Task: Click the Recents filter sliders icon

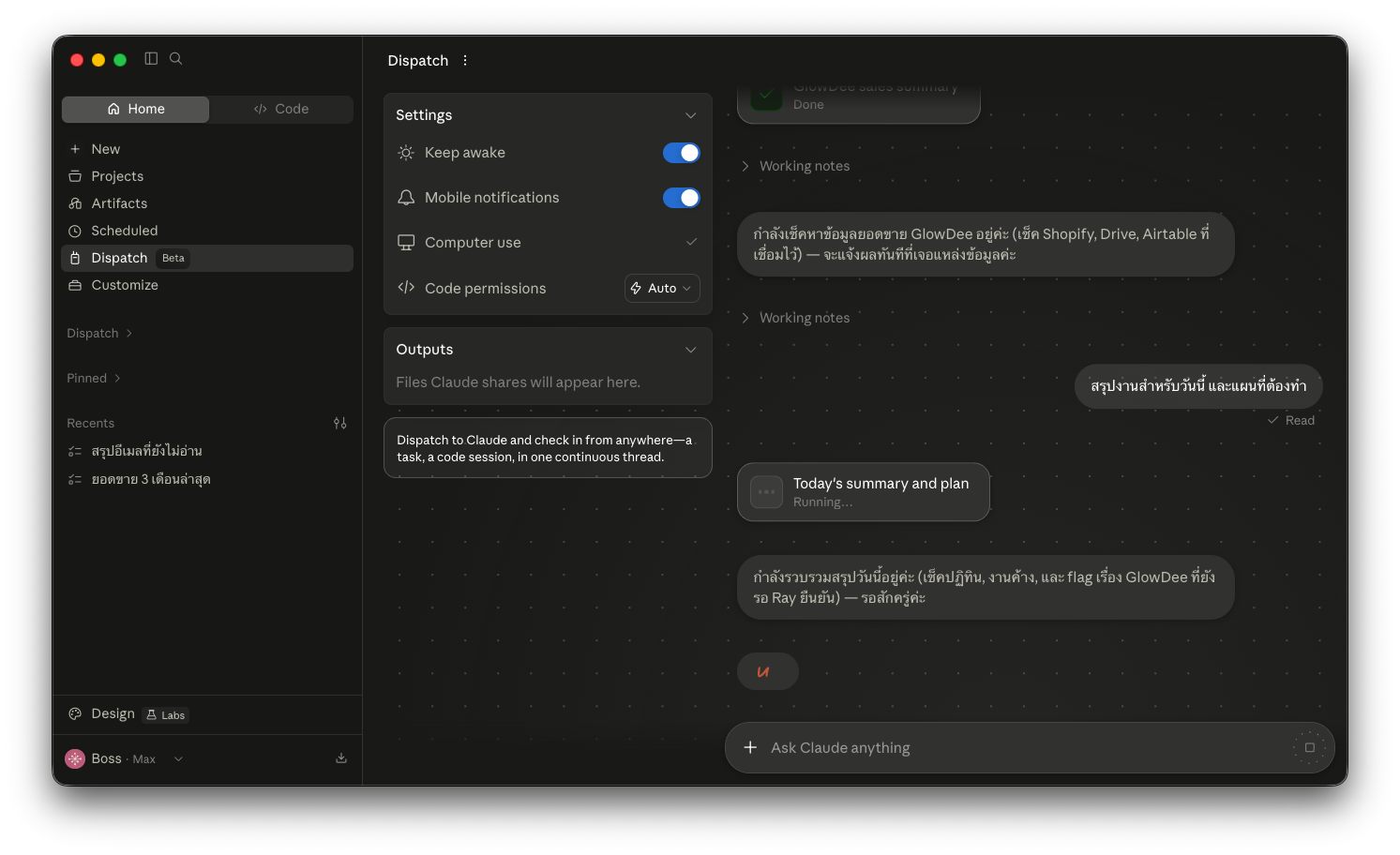Action: (x=340, y=424)
